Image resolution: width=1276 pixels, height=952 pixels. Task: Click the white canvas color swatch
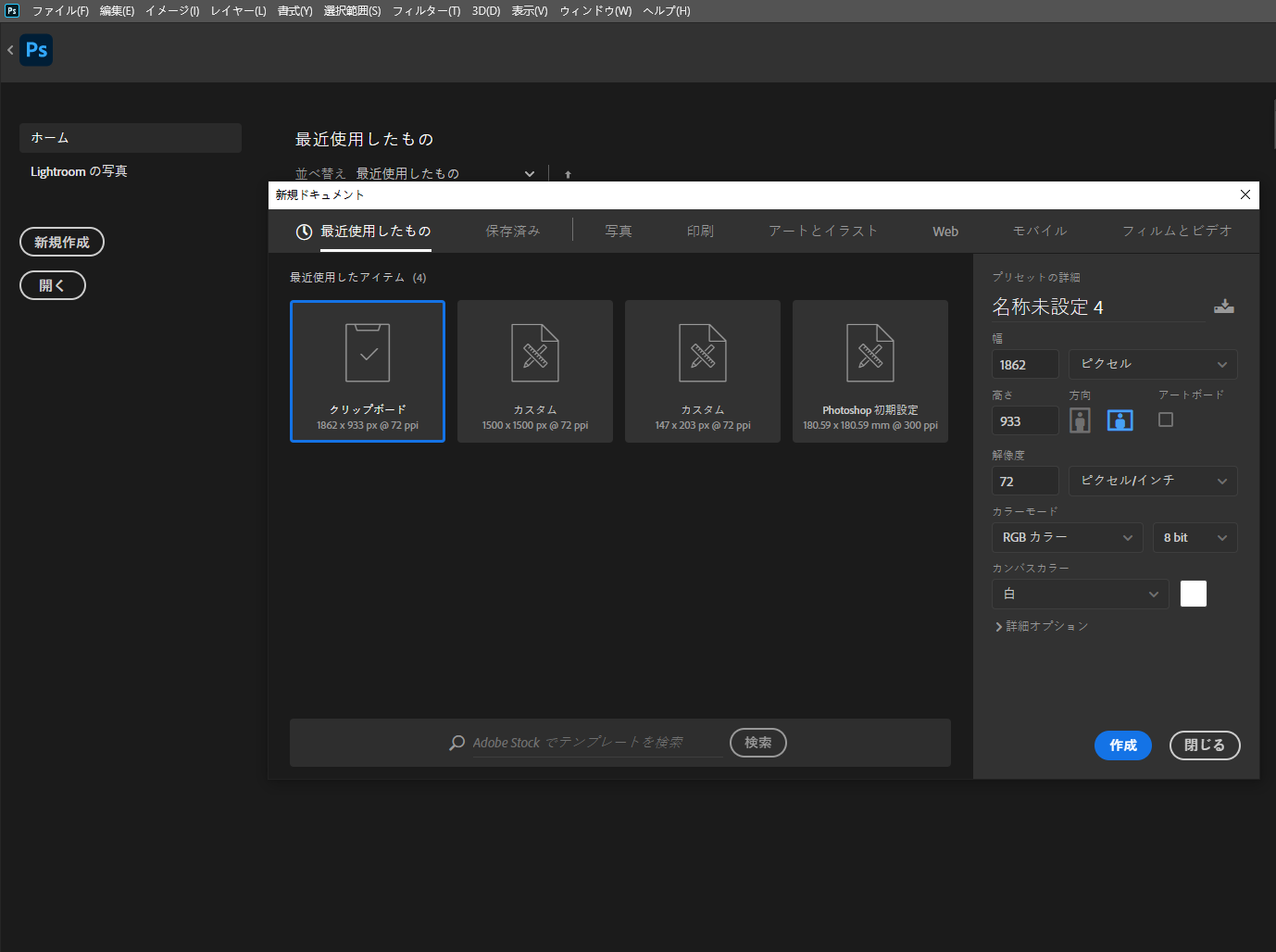pos(1194,594)
